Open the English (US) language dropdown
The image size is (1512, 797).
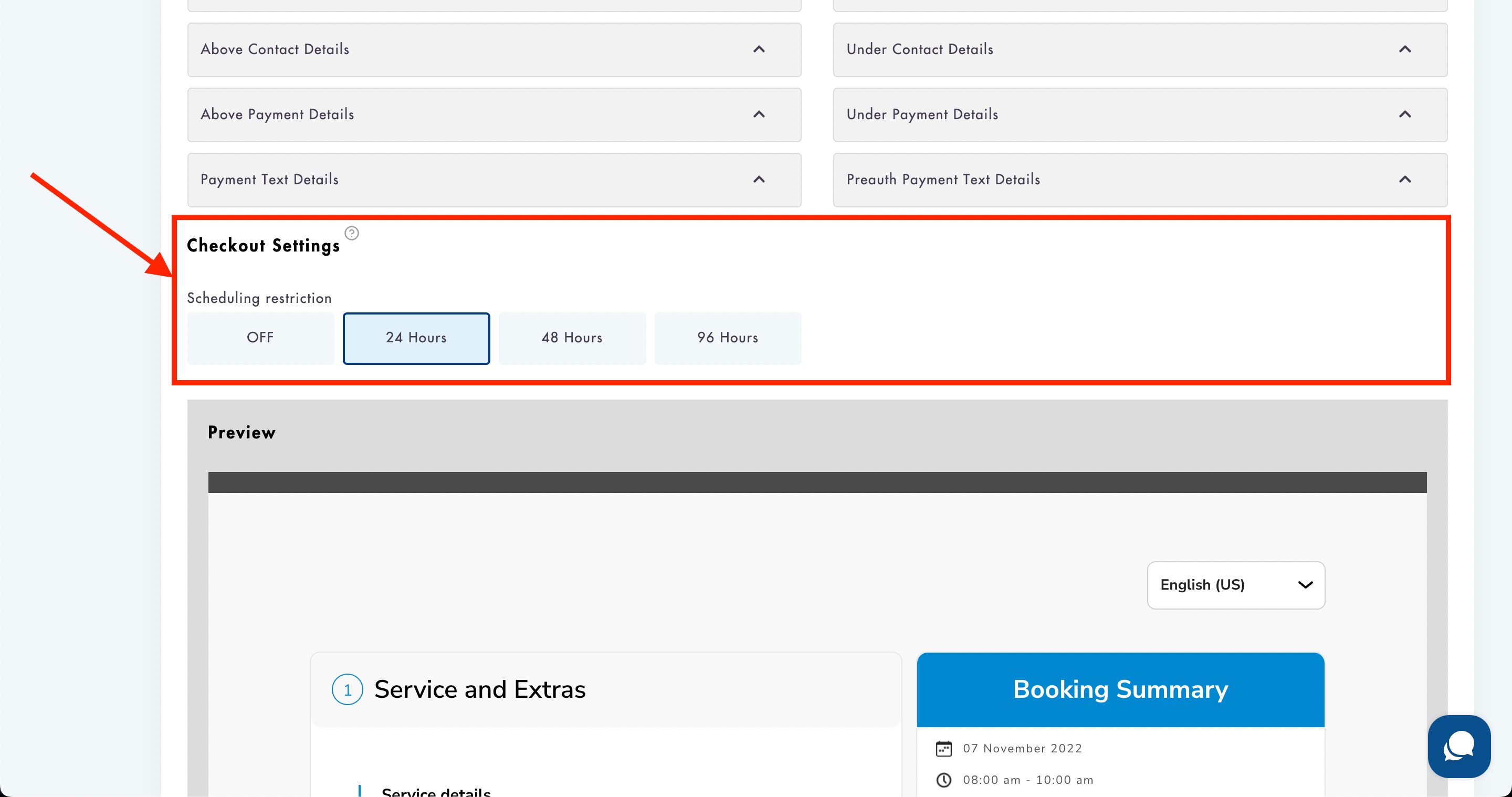click(1236, 585)
